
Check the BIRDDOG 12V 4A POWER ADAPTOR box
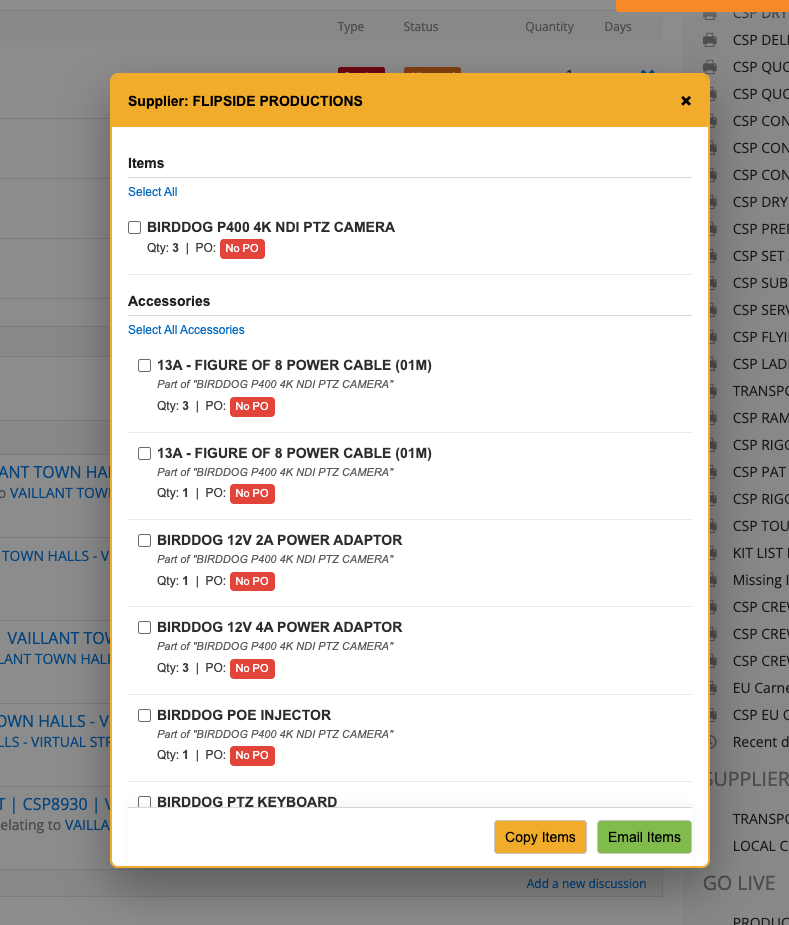point(145,627)
